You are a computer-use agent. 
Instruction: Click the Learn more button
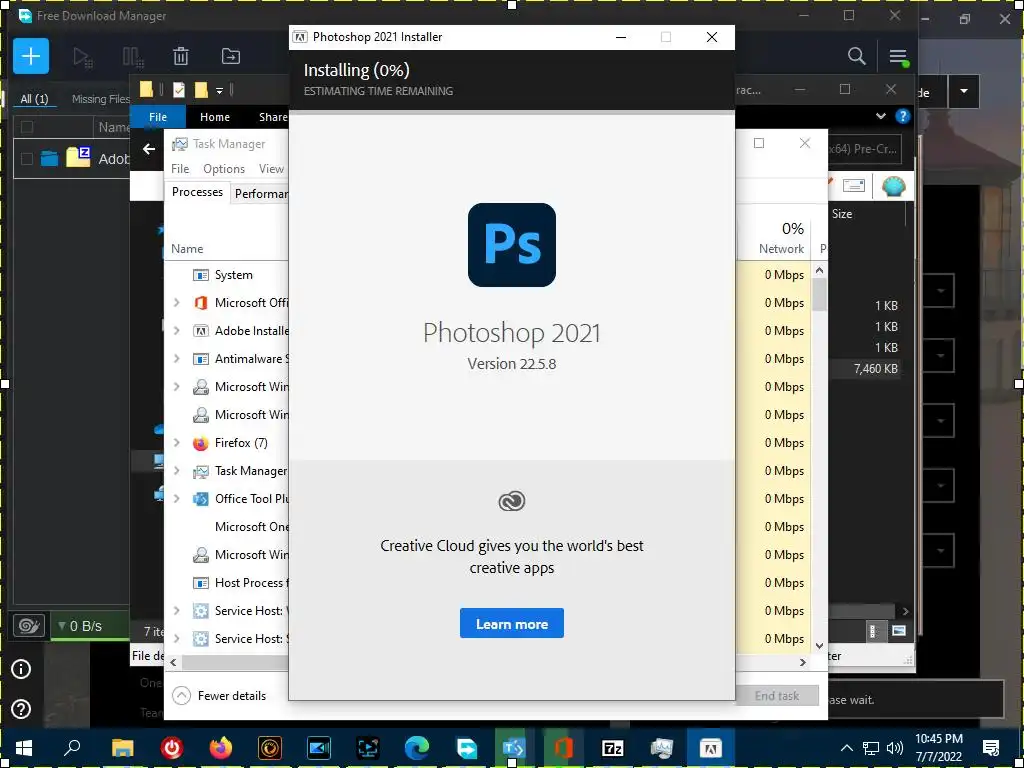(511, 624)
